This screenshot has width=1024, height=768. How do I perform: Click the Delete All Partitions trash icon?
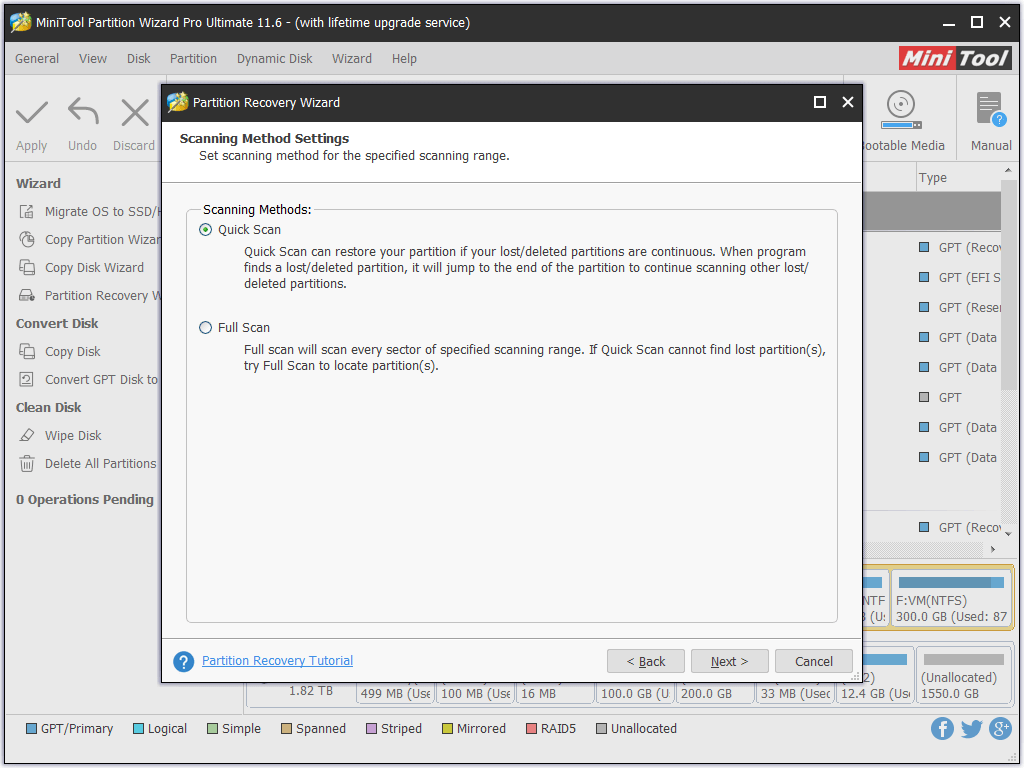(x=27, y=464)
